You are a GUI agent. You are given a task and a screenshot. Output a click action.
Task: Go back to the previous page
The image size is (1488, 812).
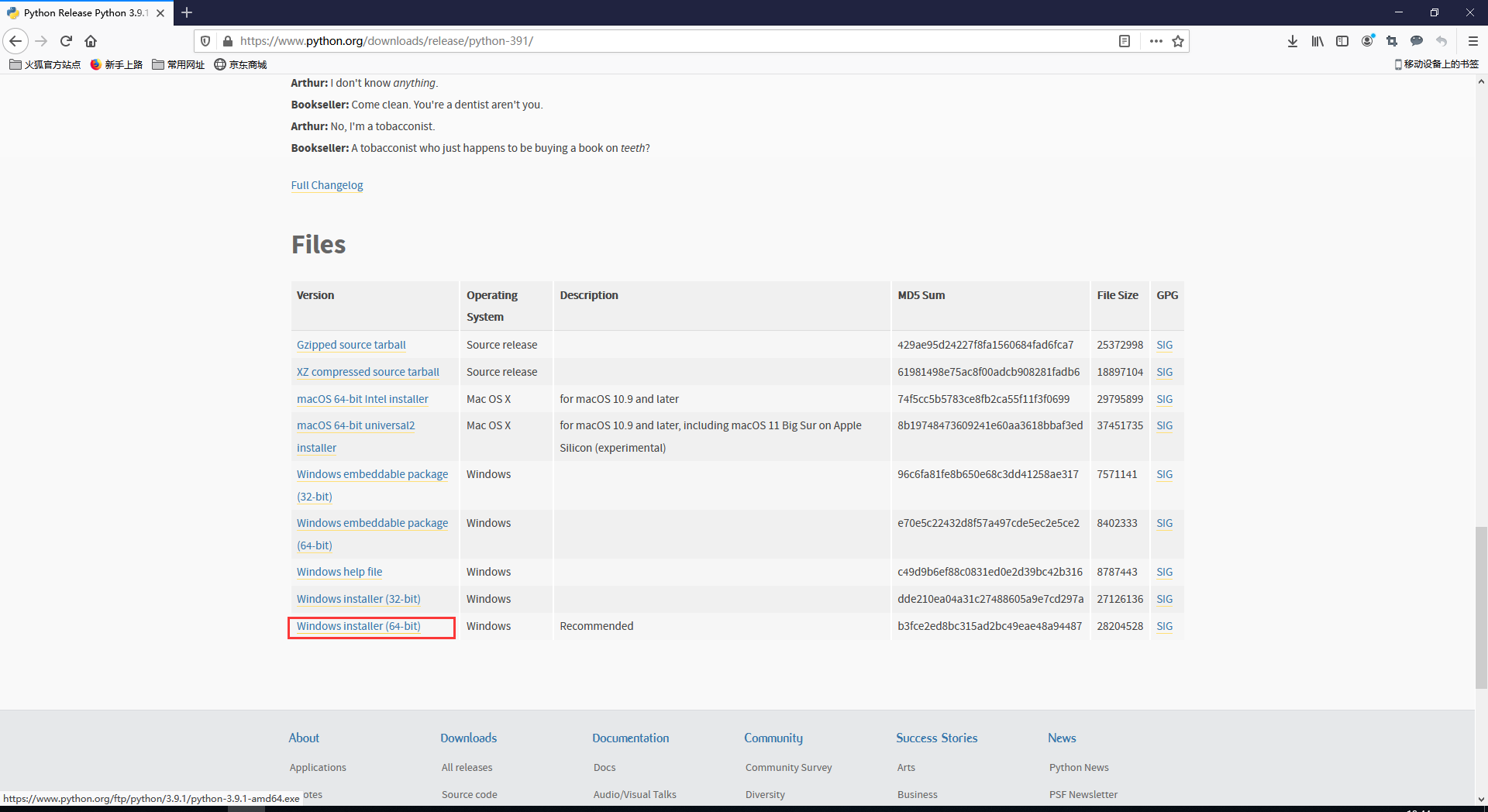point(15,41)
